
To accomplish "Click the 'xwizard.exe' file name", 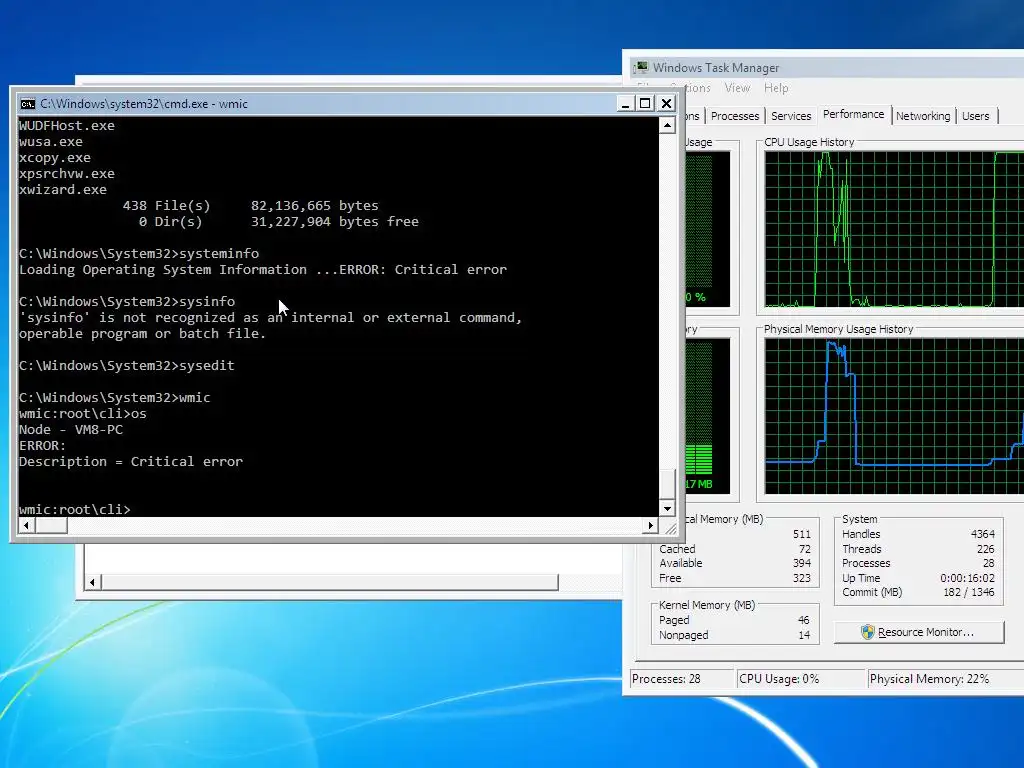I will pyautogui.click(x=63, y=189).
